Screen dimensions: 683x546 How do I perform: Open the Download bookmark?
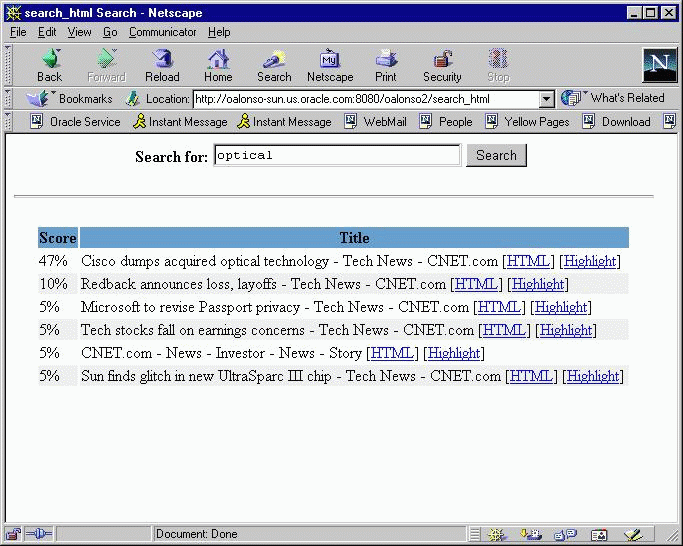(616, 122)
